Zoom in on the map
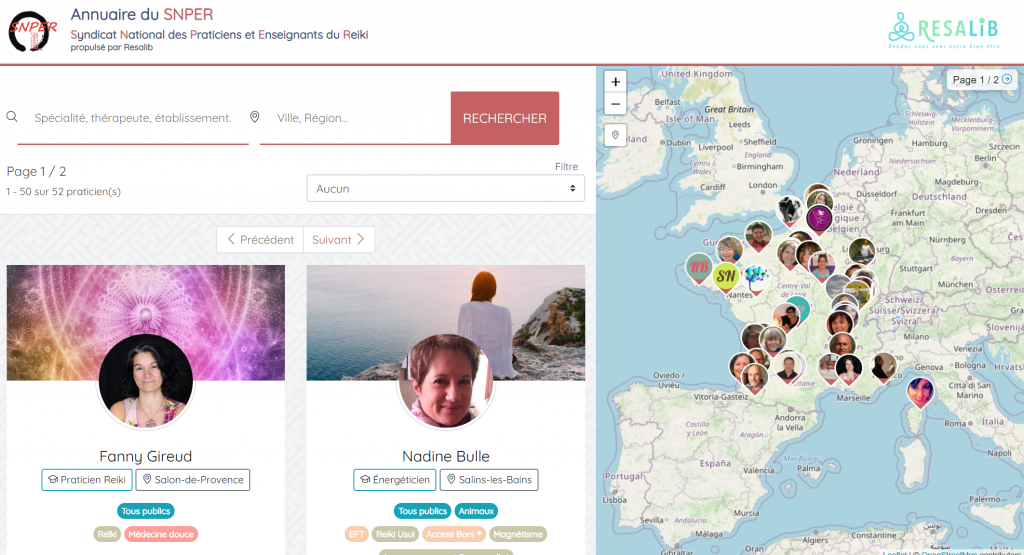The height and width of the screenshot is (555, 1024). point(615,82)
